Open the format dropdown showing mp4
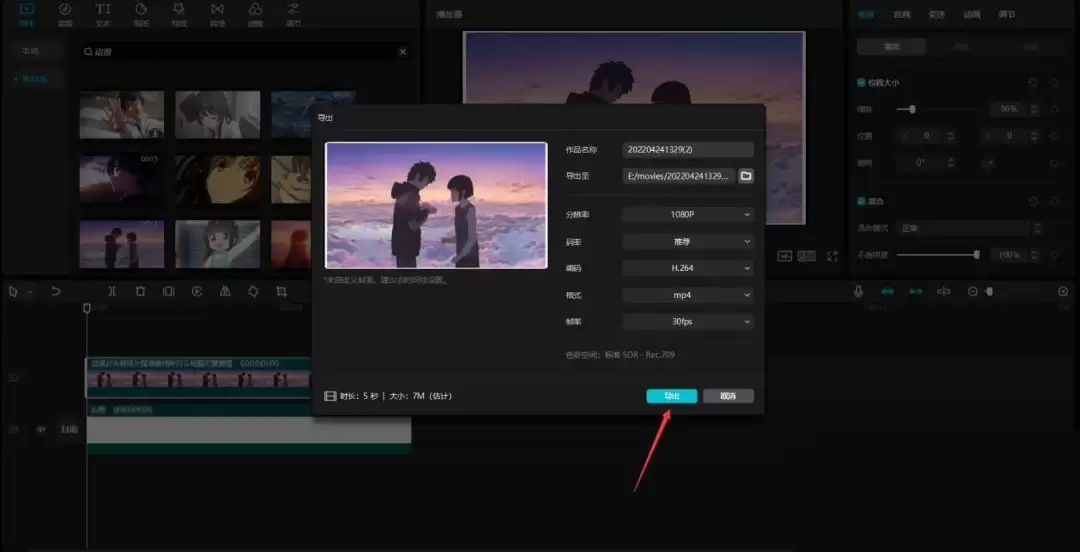1080x552 pixels. click(x=687, y=295)
